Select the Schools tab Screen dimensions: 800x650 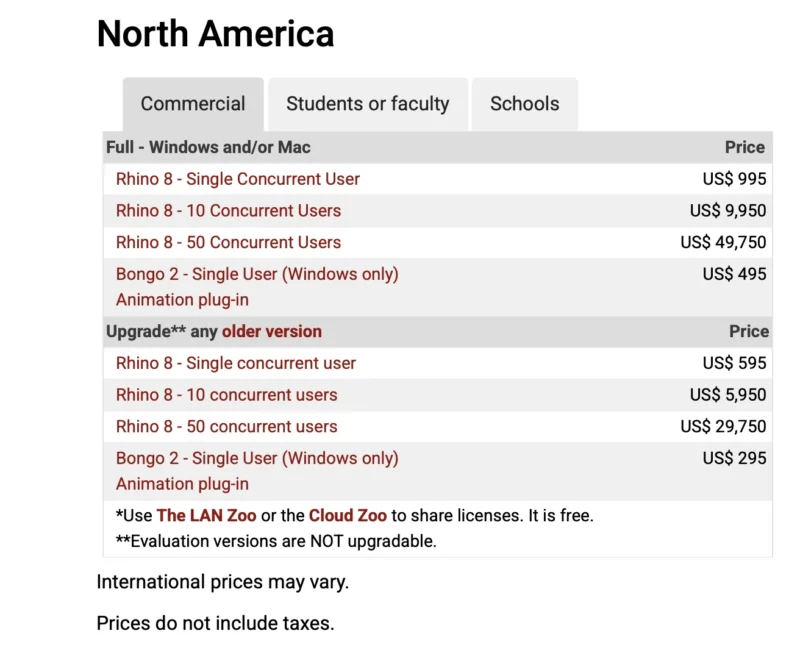[x=524, y=104]
